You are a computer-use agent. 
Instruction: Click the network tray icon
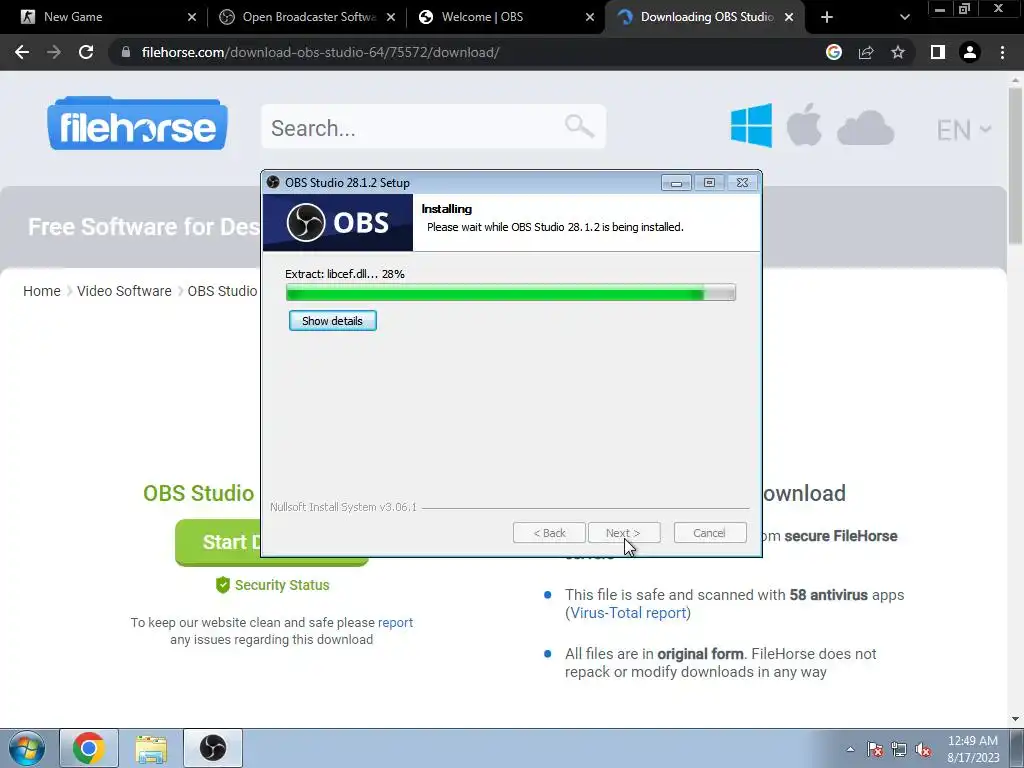899,749
